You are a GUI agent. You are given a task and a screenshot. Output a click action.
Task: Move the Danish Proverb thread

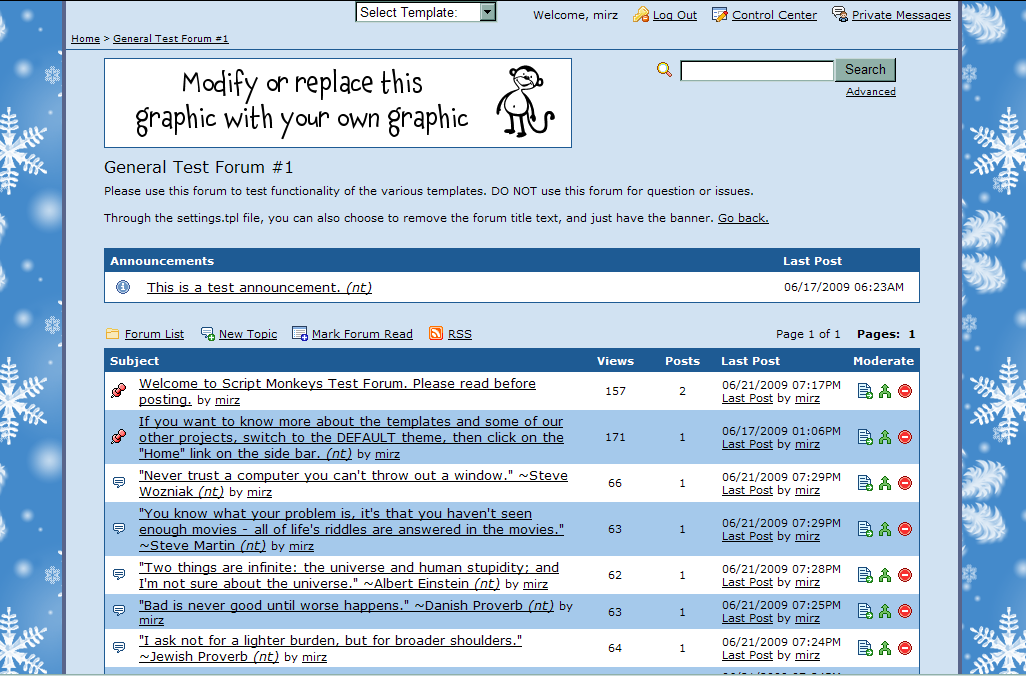865,611
